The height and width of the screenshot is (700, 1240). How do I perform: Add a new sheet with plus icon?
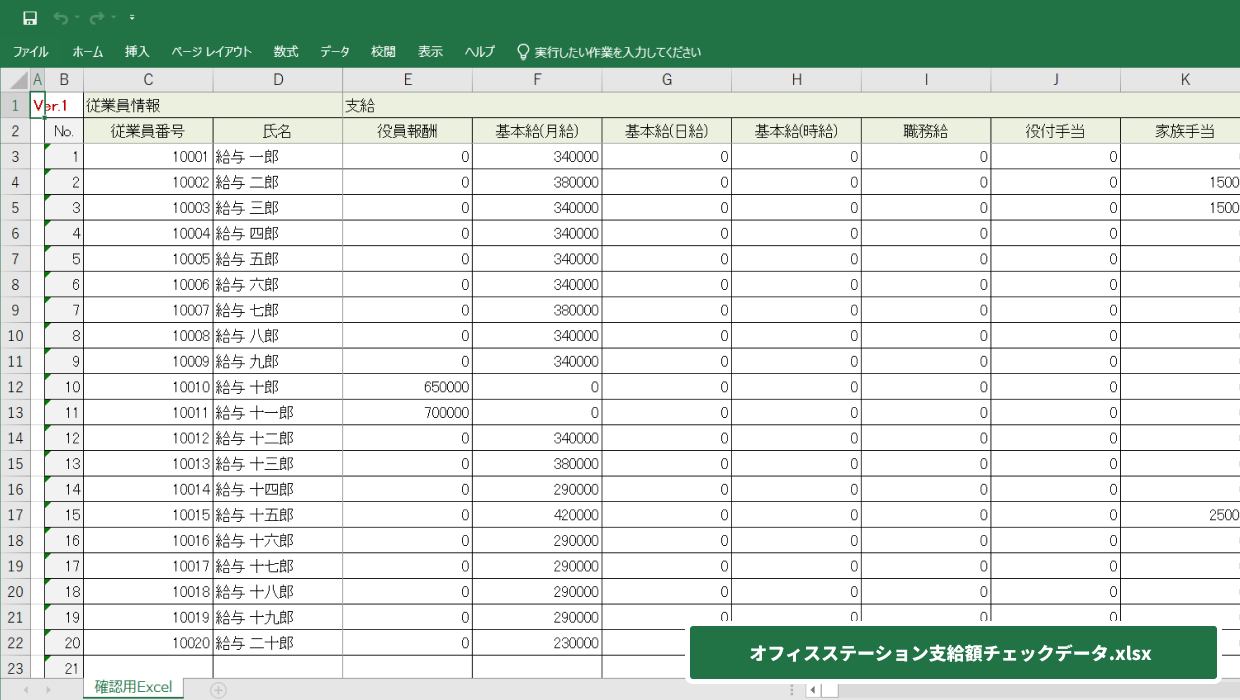pyautogui.click(x=218, y=689)
